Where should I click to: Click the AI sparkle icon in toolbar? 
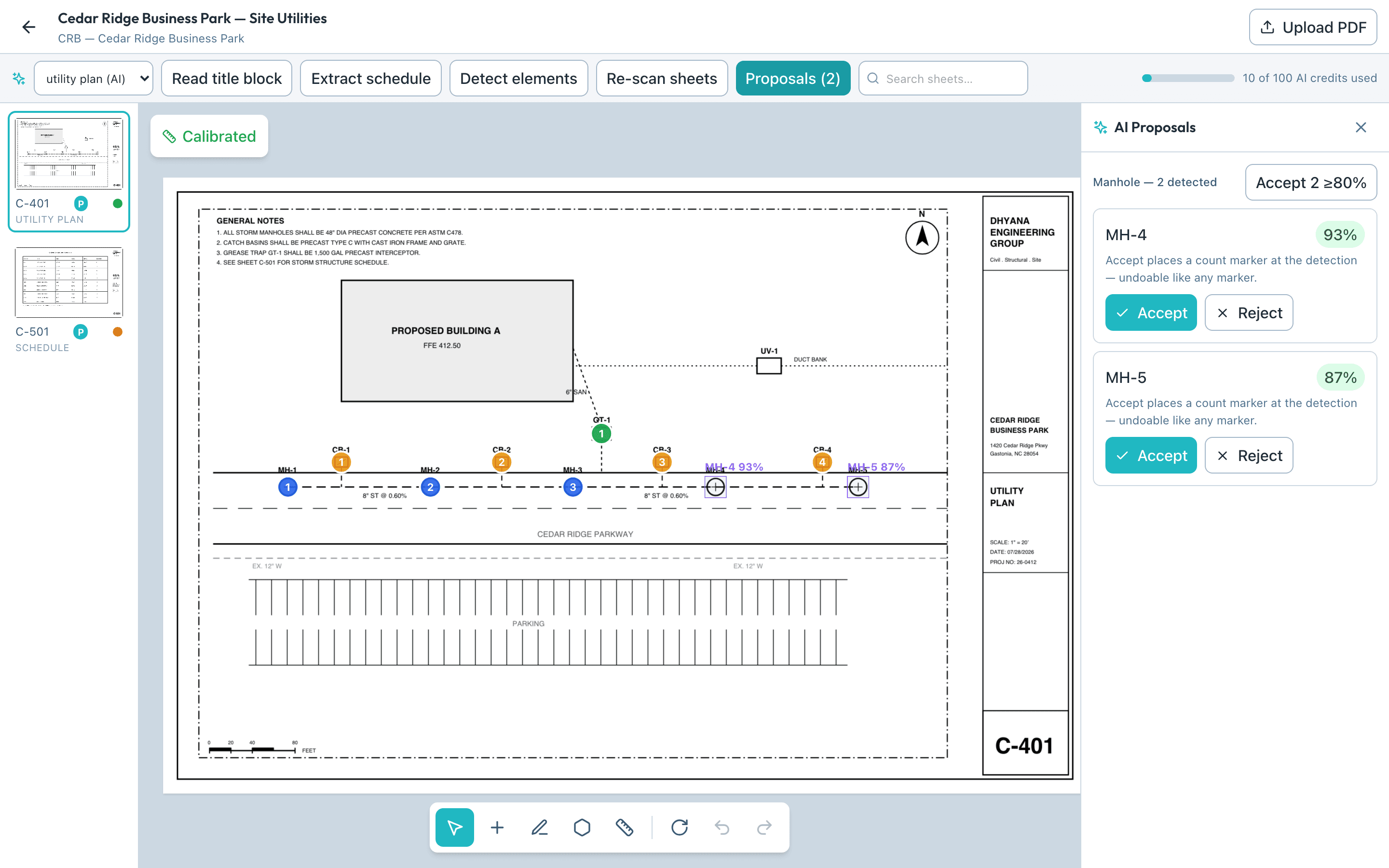point(19,79)
